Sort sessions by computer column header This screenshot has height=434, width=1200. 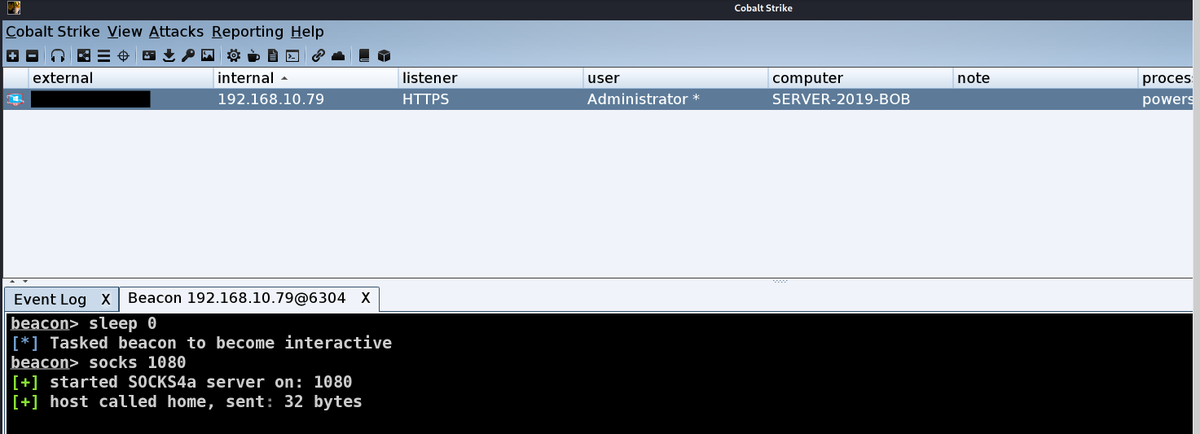860,78
